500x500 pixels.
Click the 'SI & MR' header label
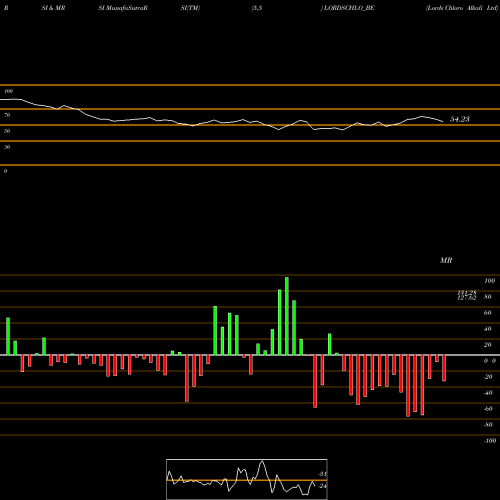pyautogui.click(x=53, y=8)
